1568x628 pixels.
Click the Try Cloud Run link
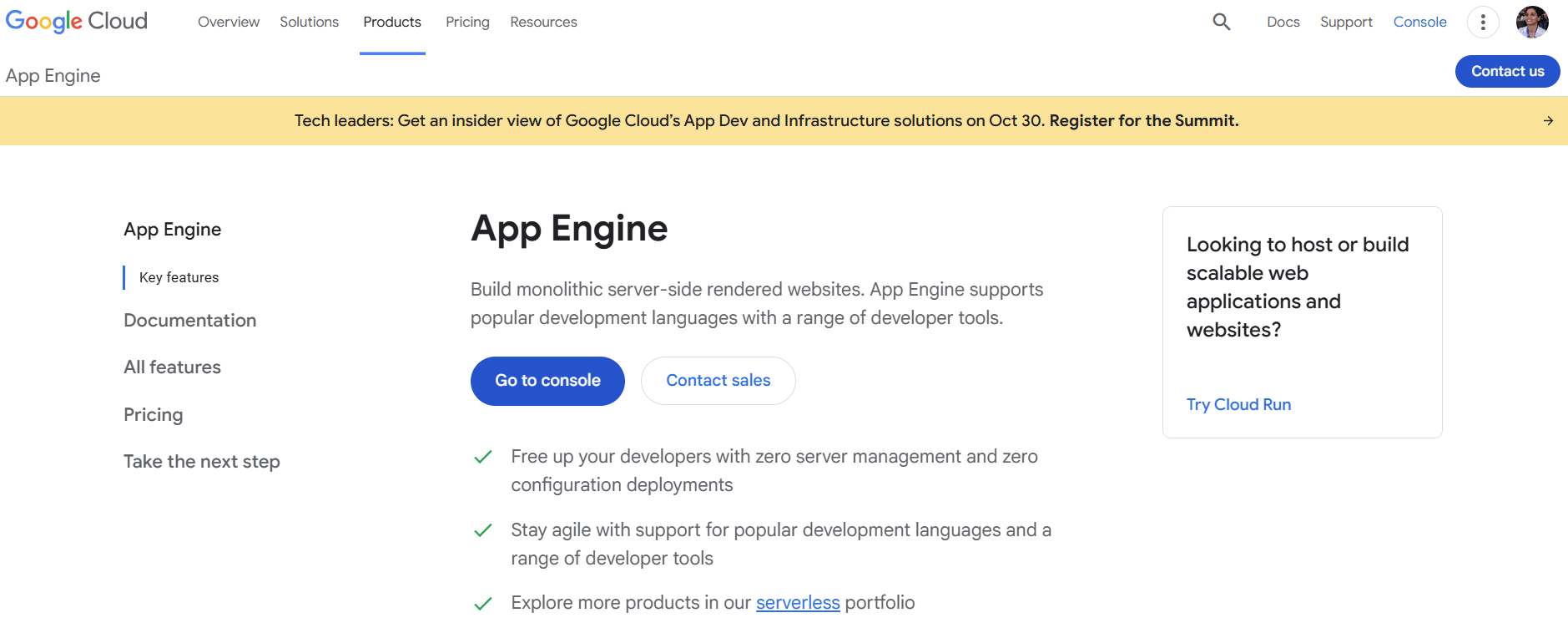(x=1239, y=405)
